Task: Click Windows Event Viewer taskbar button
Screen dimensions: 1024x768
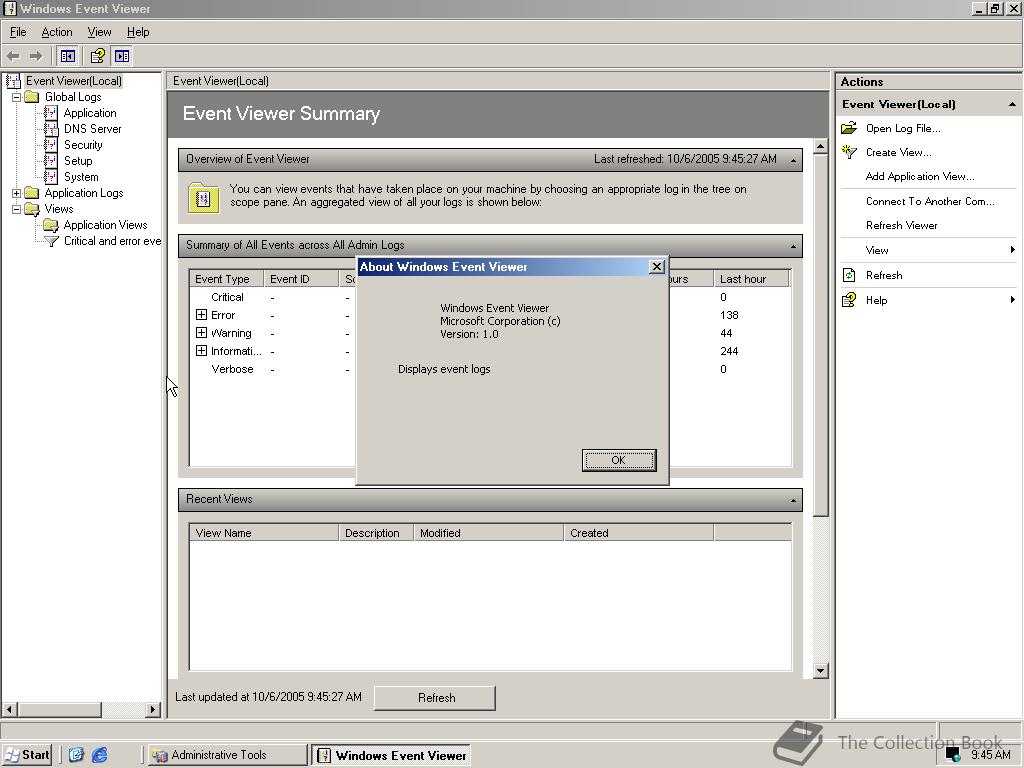Action: (x=390, y=755)
